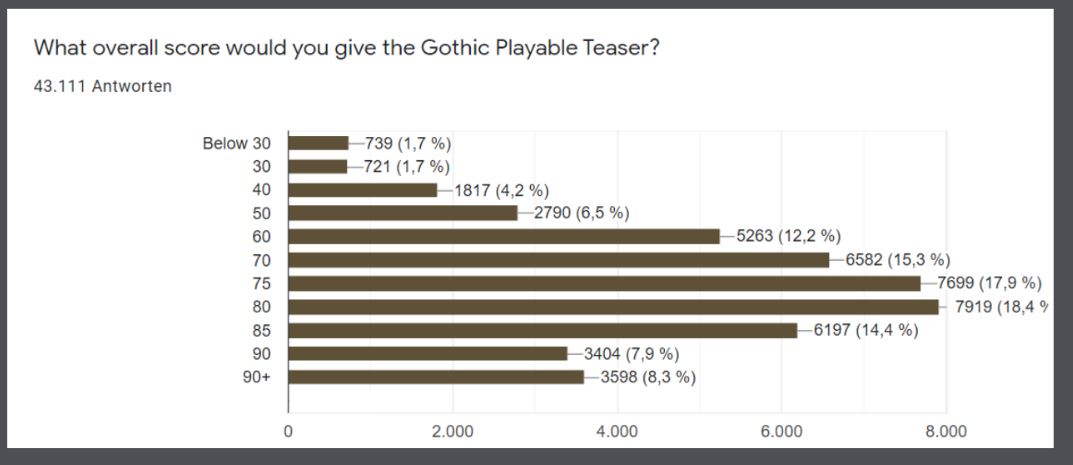Select the bar for score 90
This screenshot has width=1073, height=465.
pos(428,354)
